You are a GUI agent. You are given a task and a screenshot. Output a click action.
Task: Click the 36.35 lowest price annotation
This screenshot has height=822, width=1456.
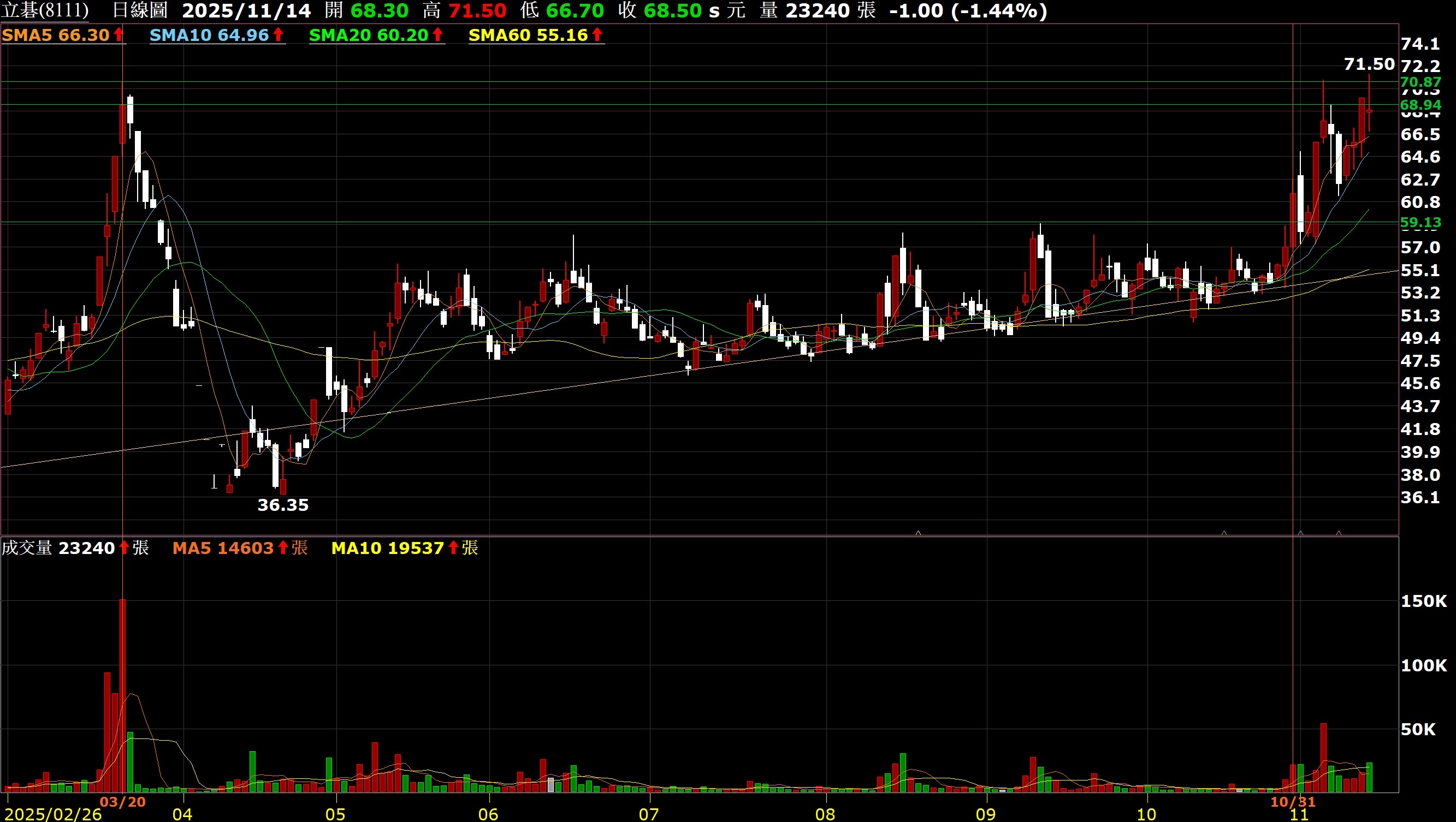tap(282, 504)
